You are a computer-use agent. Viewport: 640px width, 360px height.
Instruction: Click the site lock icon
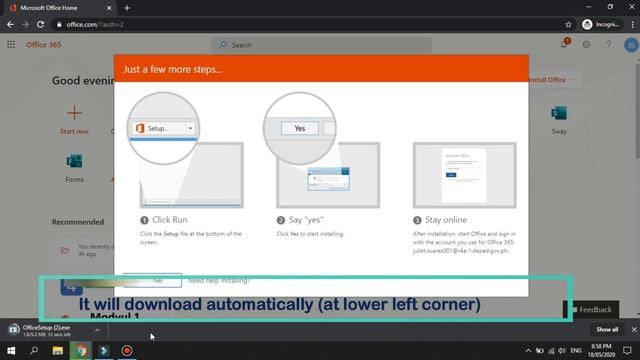(59, 24)
